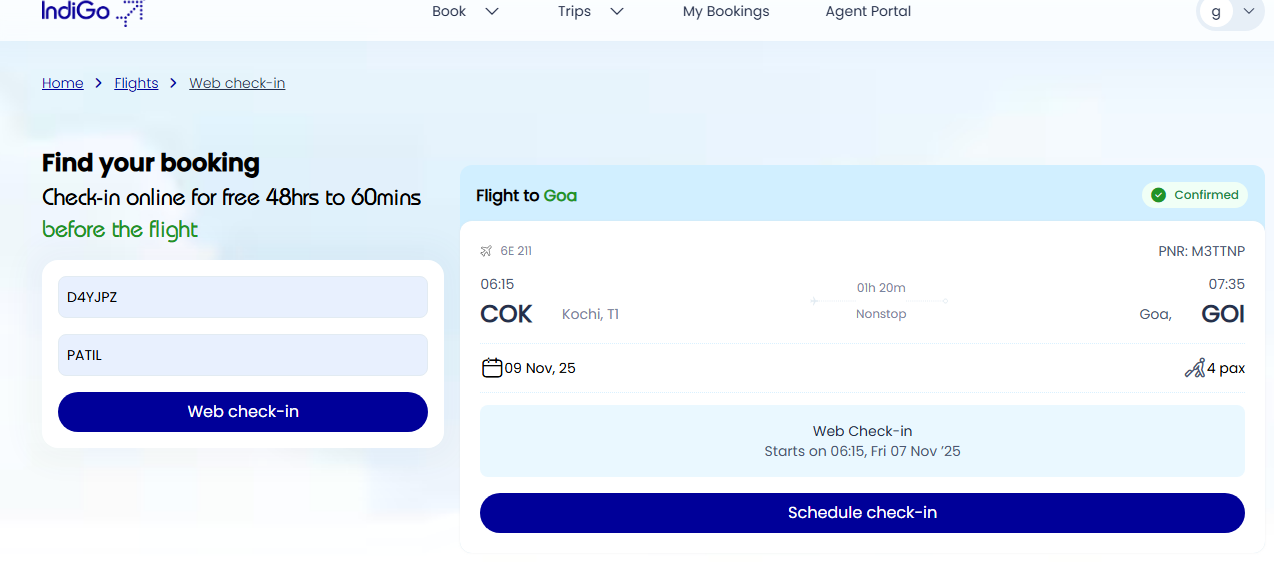Expand the profile menu chevron
The image size is (1274, 562).
coord(1249,12)
